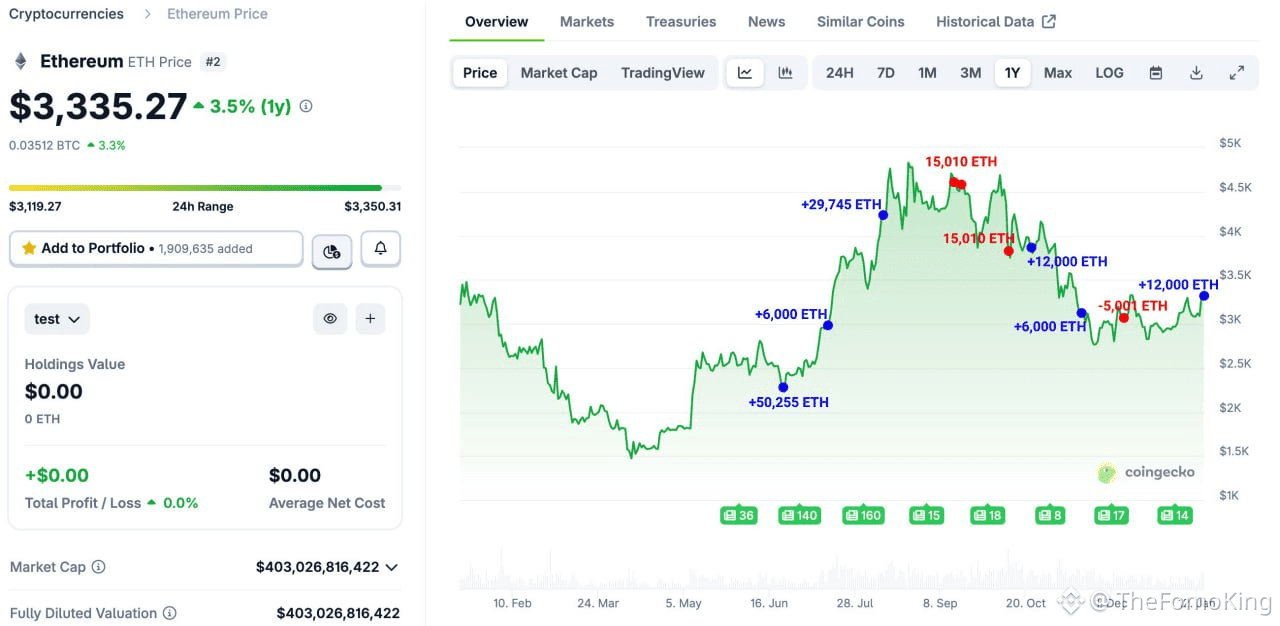
Task: Follow the Cryptocurrencies breadcrumb link
Action: pyautogui.click(x=66, y=14)
